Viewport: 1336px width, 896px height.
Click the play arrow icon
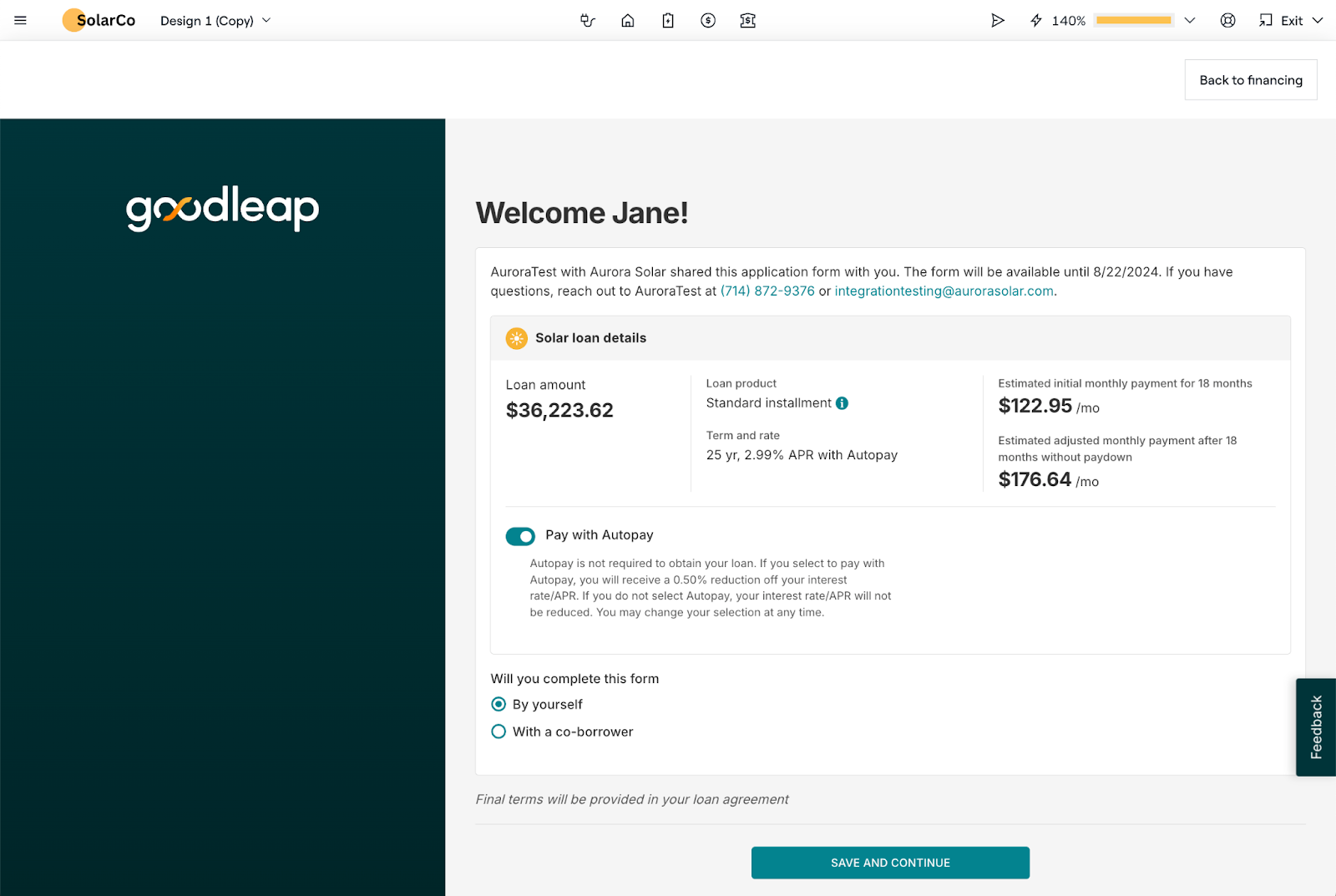(997, 20)
